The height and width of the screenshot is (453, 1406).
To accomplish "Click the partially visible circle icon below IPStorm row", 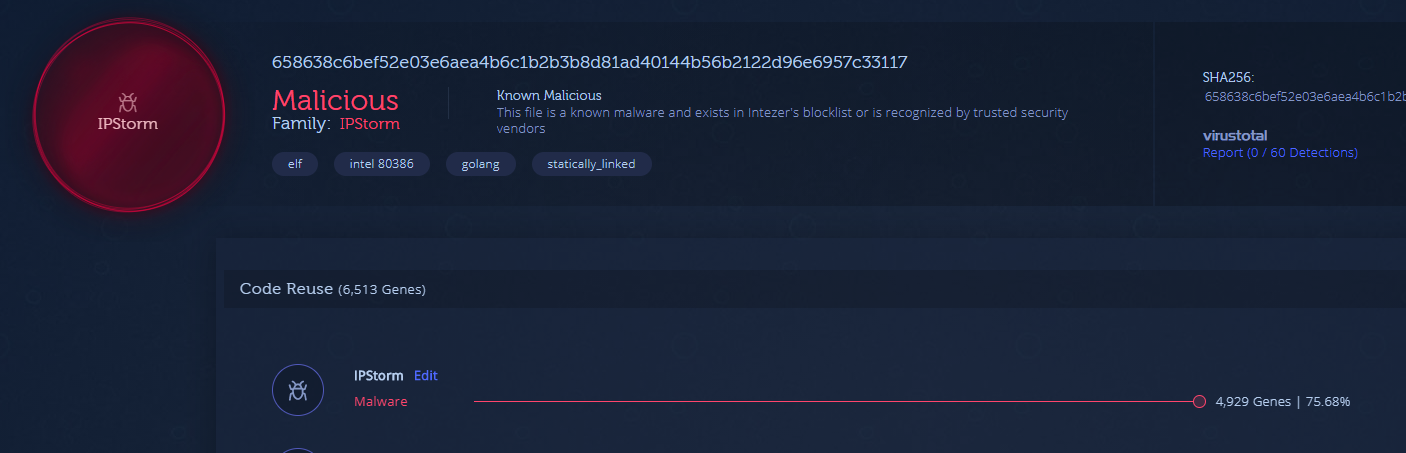I will pos(298,450).
